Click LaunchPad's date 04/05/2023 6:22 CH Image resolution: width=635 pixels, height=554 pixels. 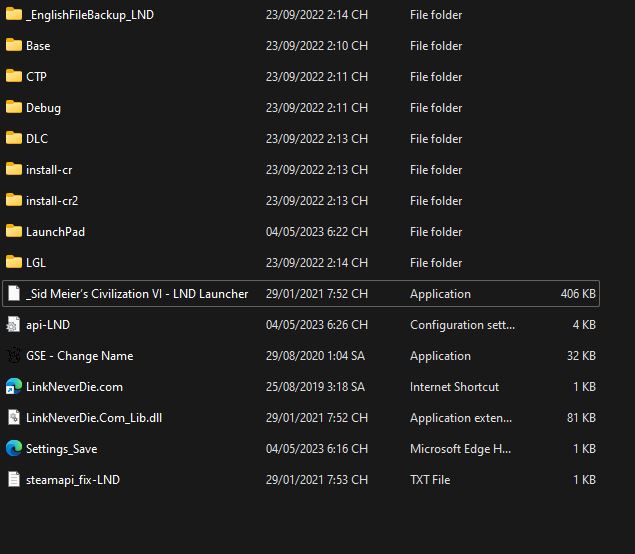coord(317,232)
